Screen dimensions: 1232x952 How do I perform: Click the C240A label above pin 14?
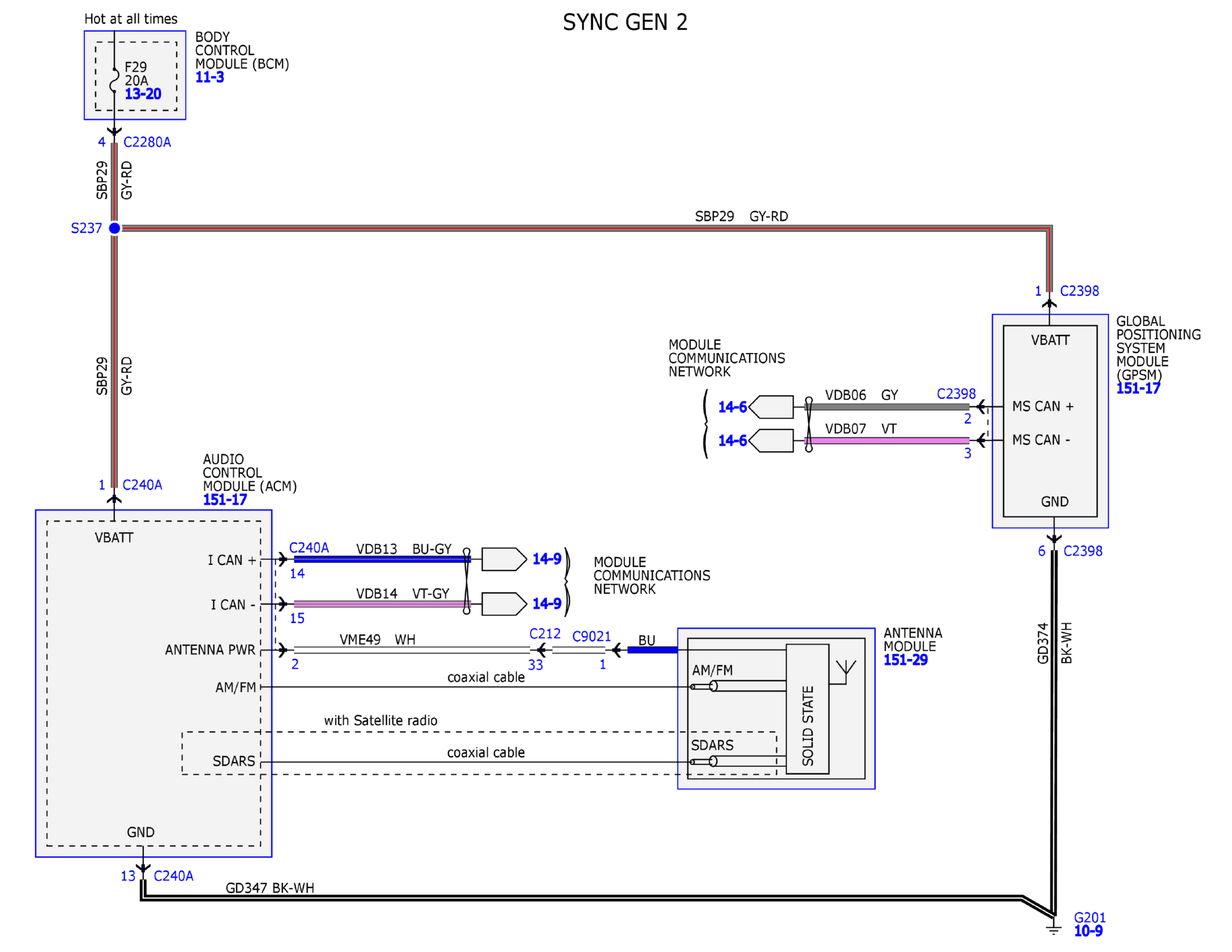coord(309,548)
